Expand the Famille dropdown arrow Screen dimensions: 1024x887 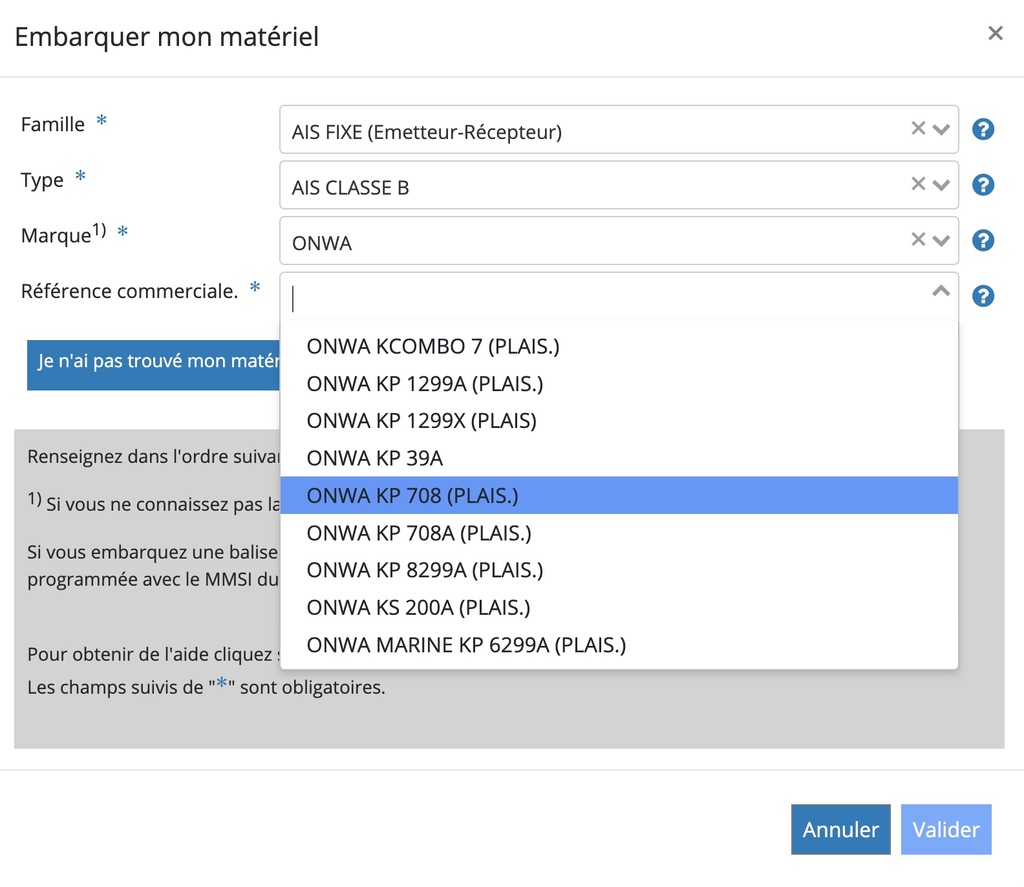tap(941, 129)
